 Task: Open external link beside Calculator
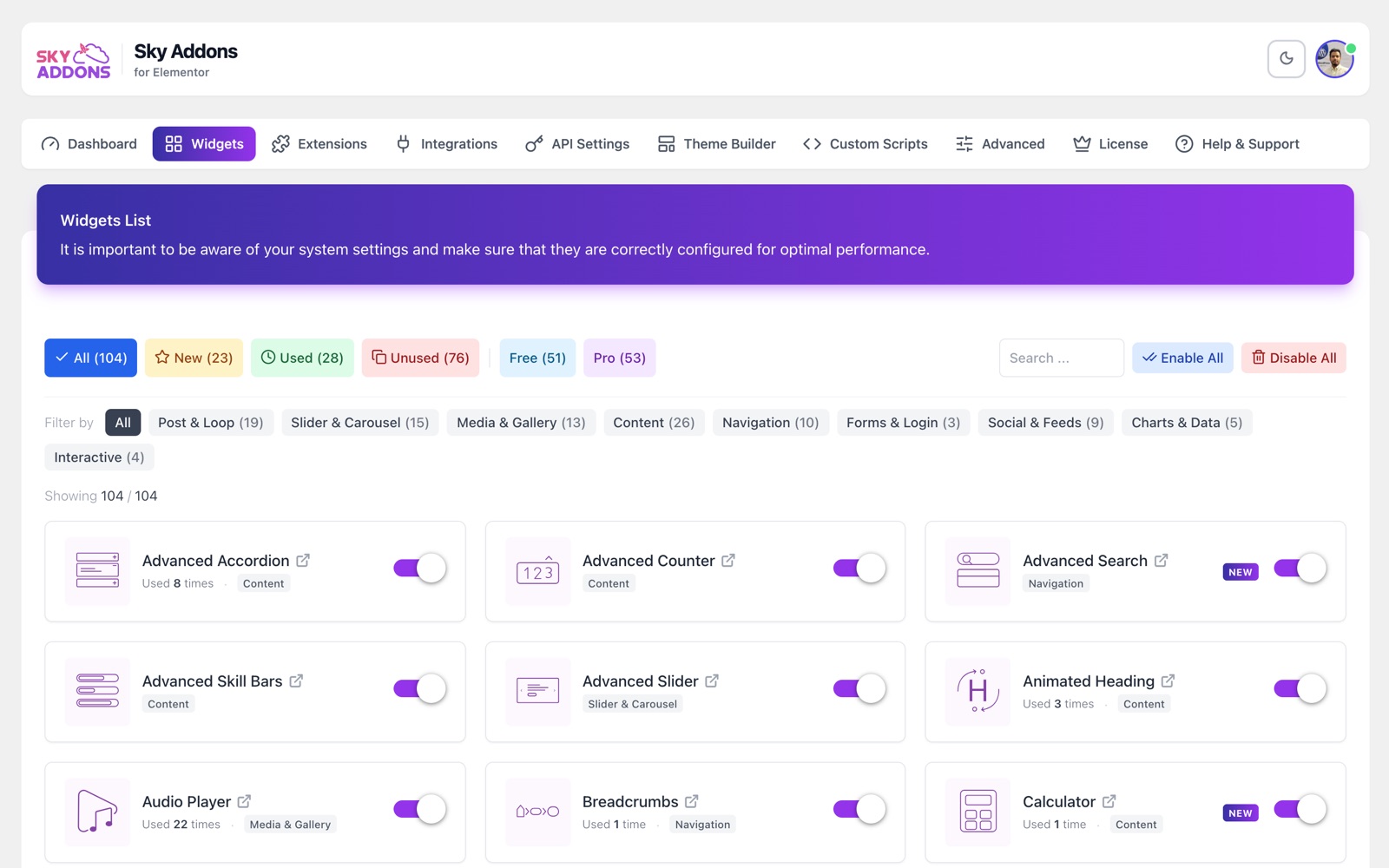1109,801
